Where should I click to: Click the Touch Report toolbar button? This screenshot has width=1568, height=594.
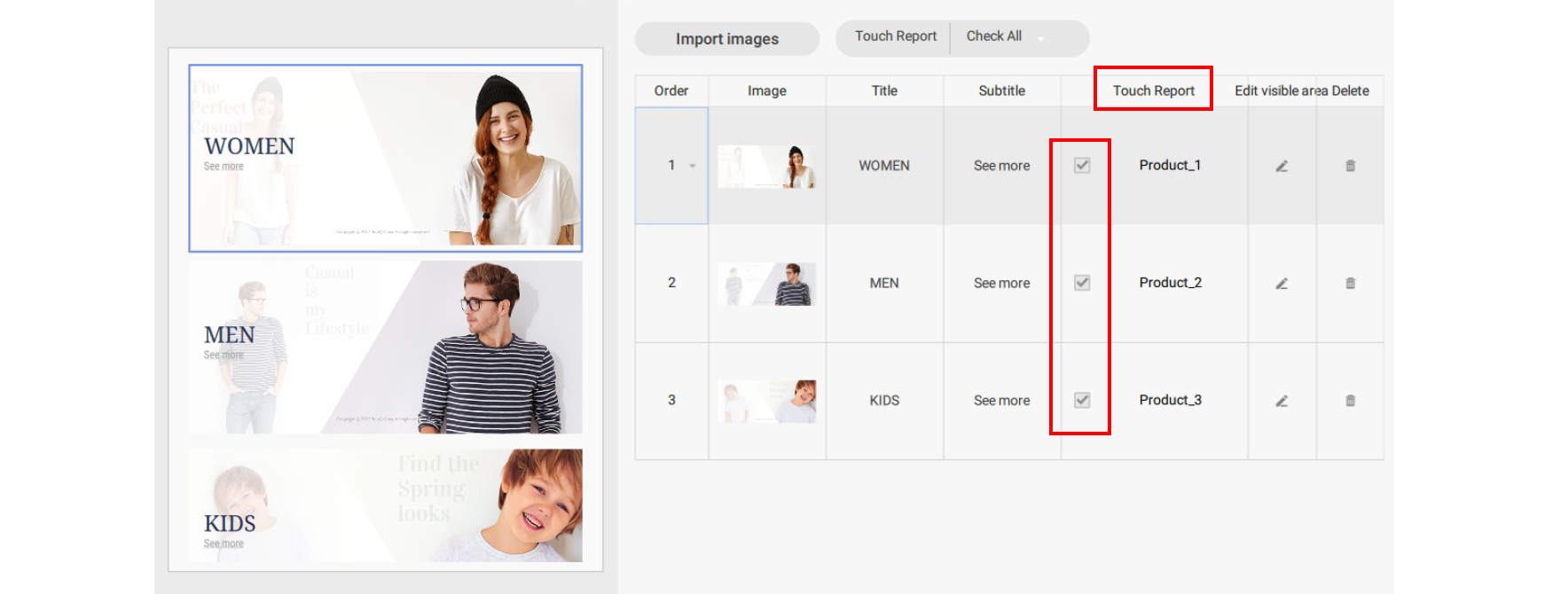click(895, 36)
